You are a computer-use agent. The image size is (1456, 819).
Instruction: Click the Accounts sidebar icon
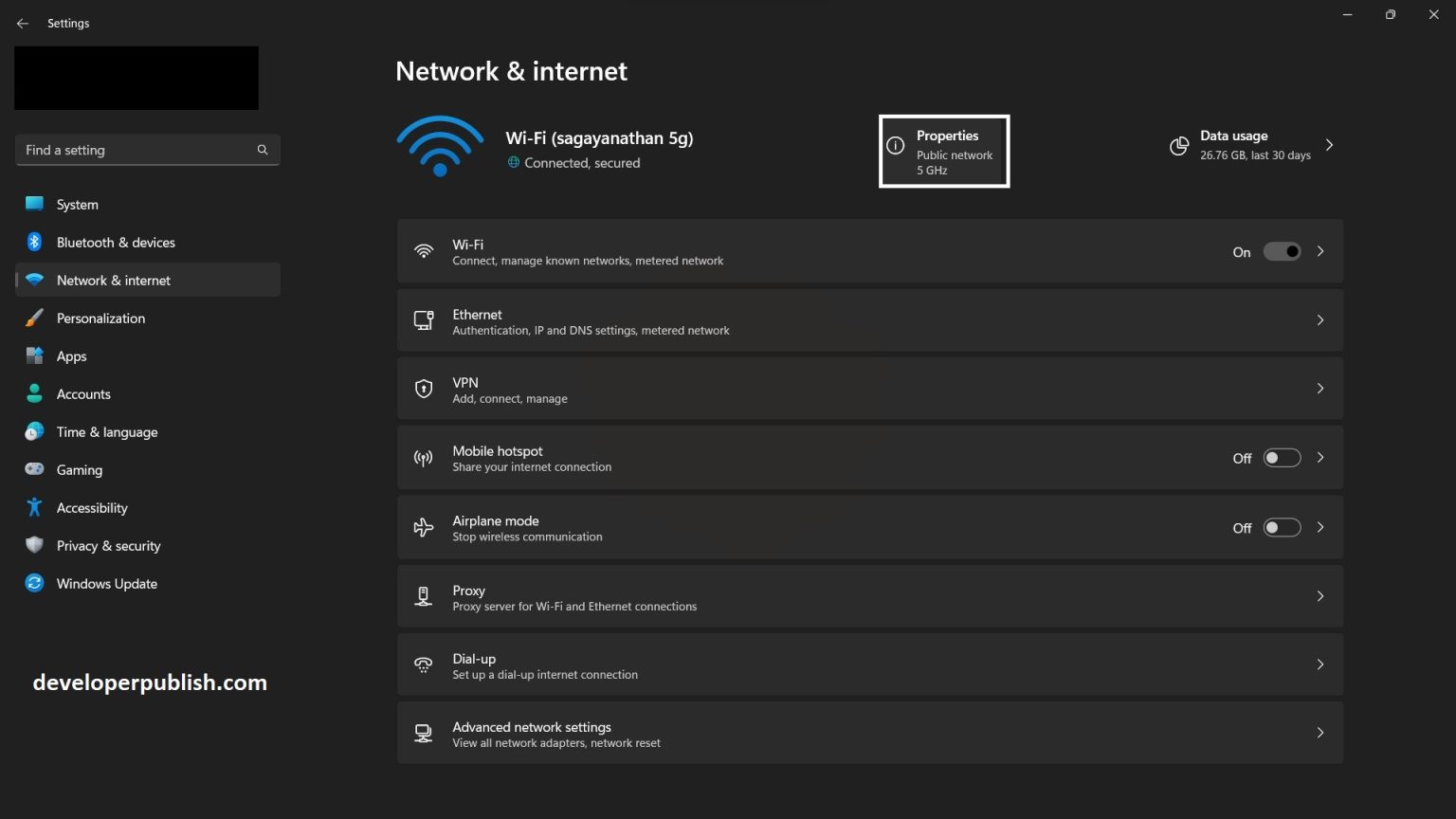[34, 393]
